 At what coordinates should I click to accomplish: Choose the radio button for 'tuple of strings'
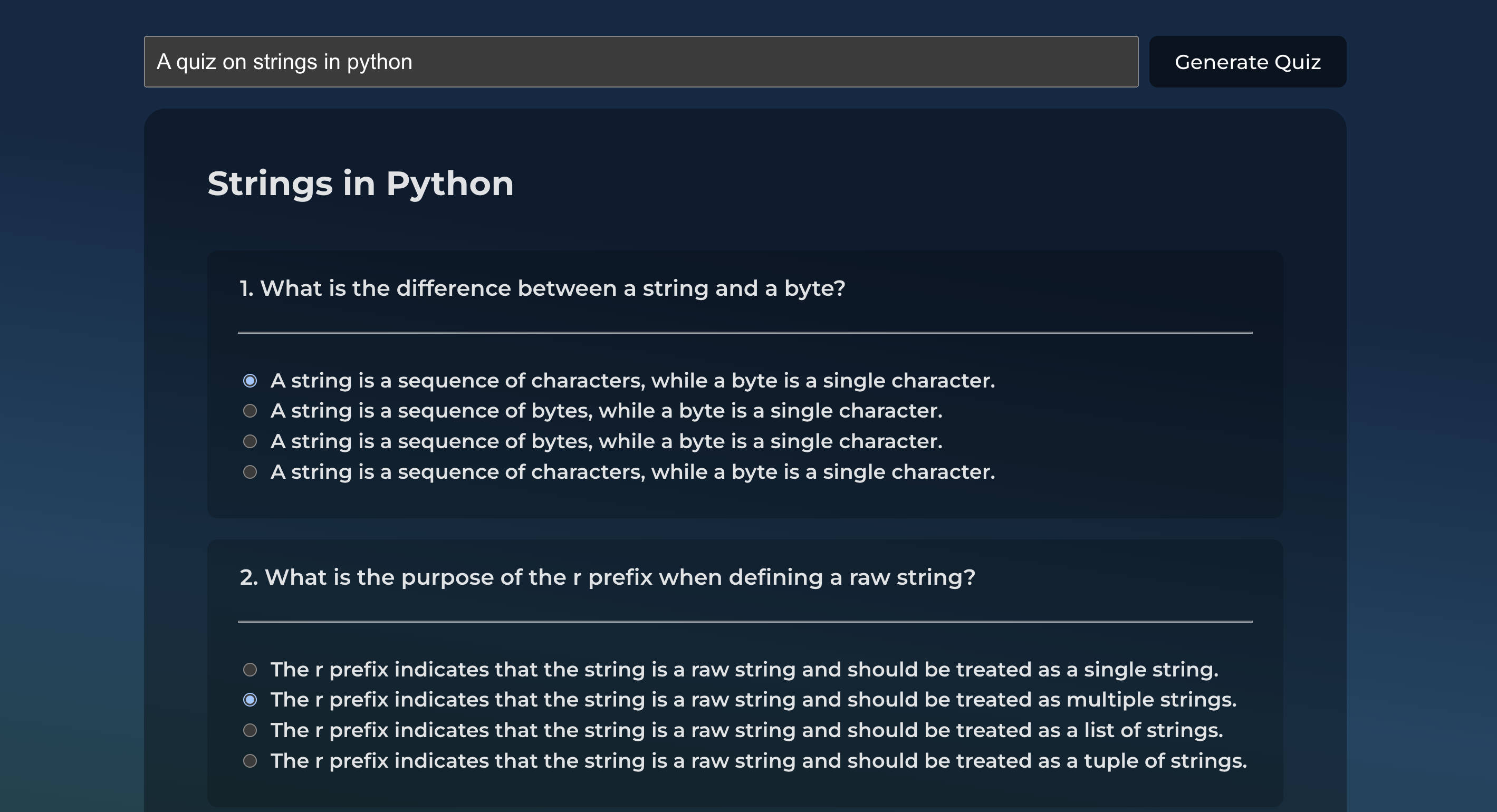(x=250, y=761)
